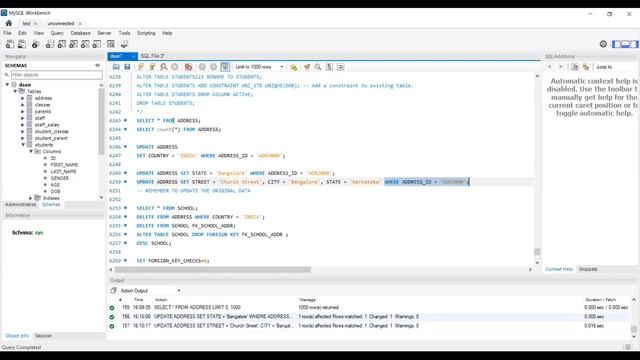The image size is (640, 360).
Task: Create a new table from main toolbar
Action: click(62, 44)
